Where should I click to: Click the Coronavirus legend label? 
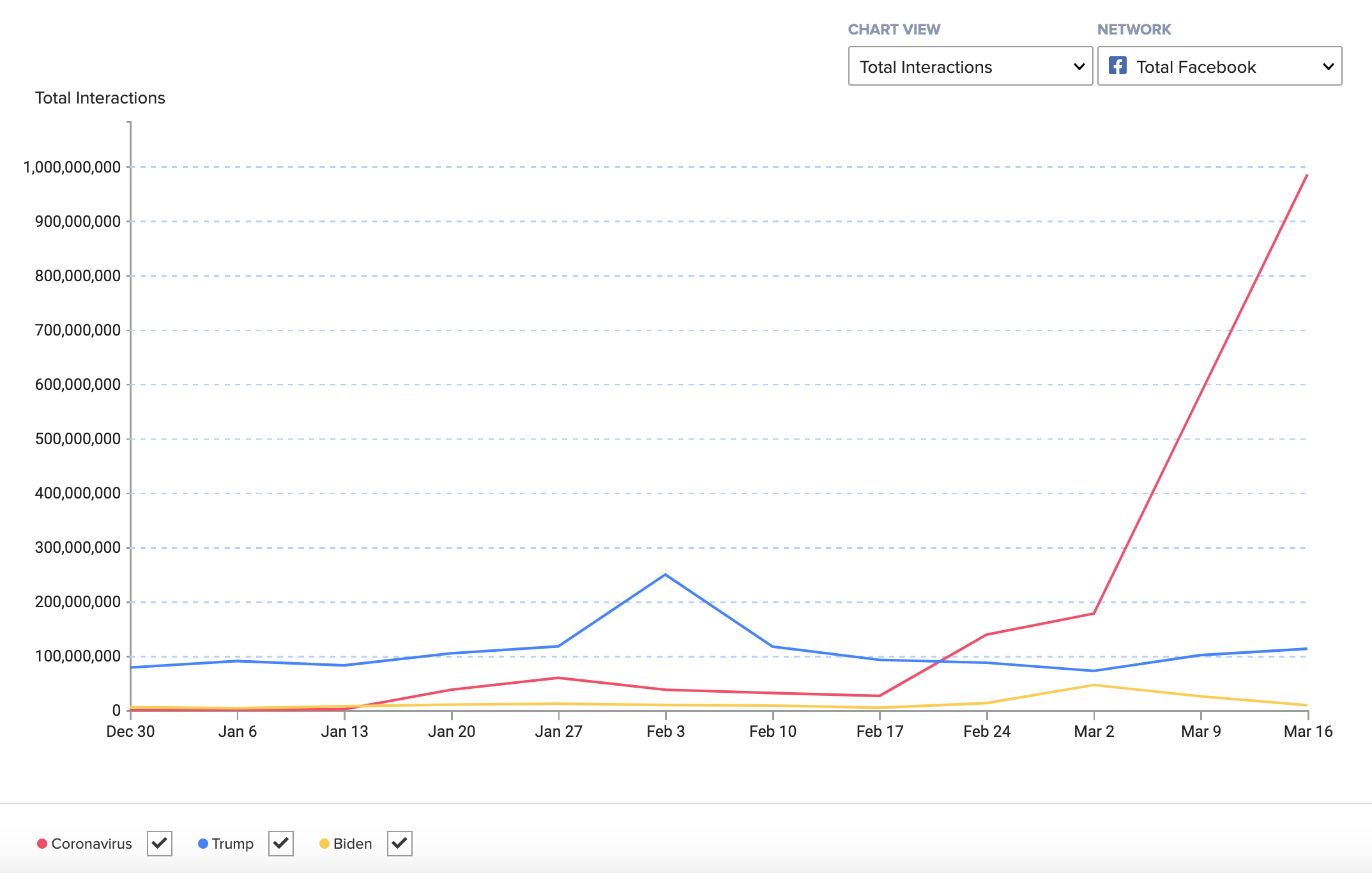[x=91, y=844]
